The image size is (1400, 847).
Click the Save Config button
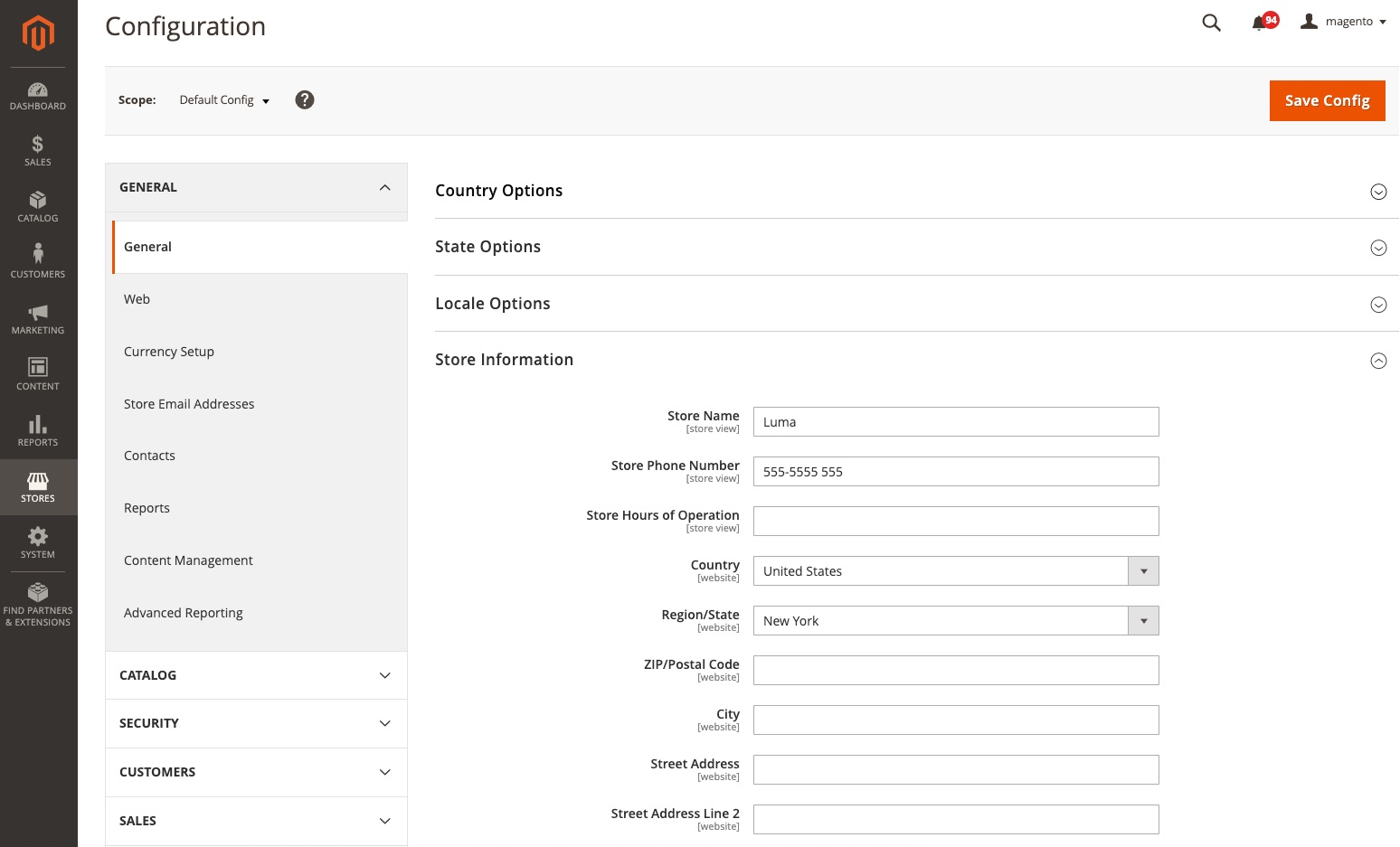click(1327, 100)
